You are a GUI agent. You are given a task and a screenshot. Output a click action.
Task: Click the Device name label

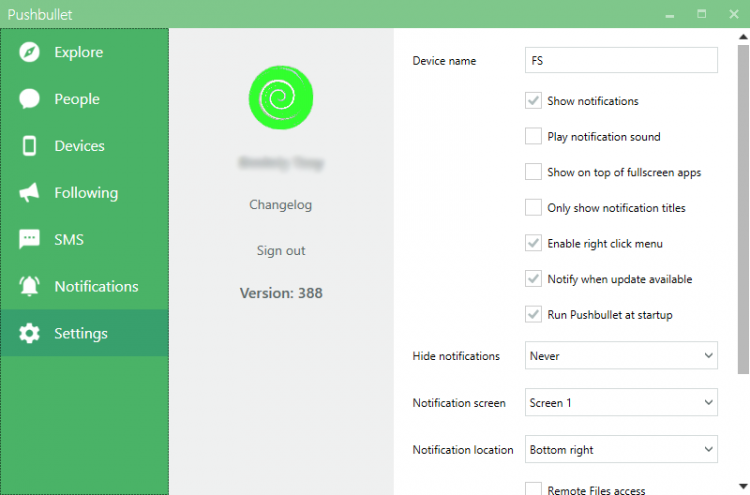tap(444, 61)
